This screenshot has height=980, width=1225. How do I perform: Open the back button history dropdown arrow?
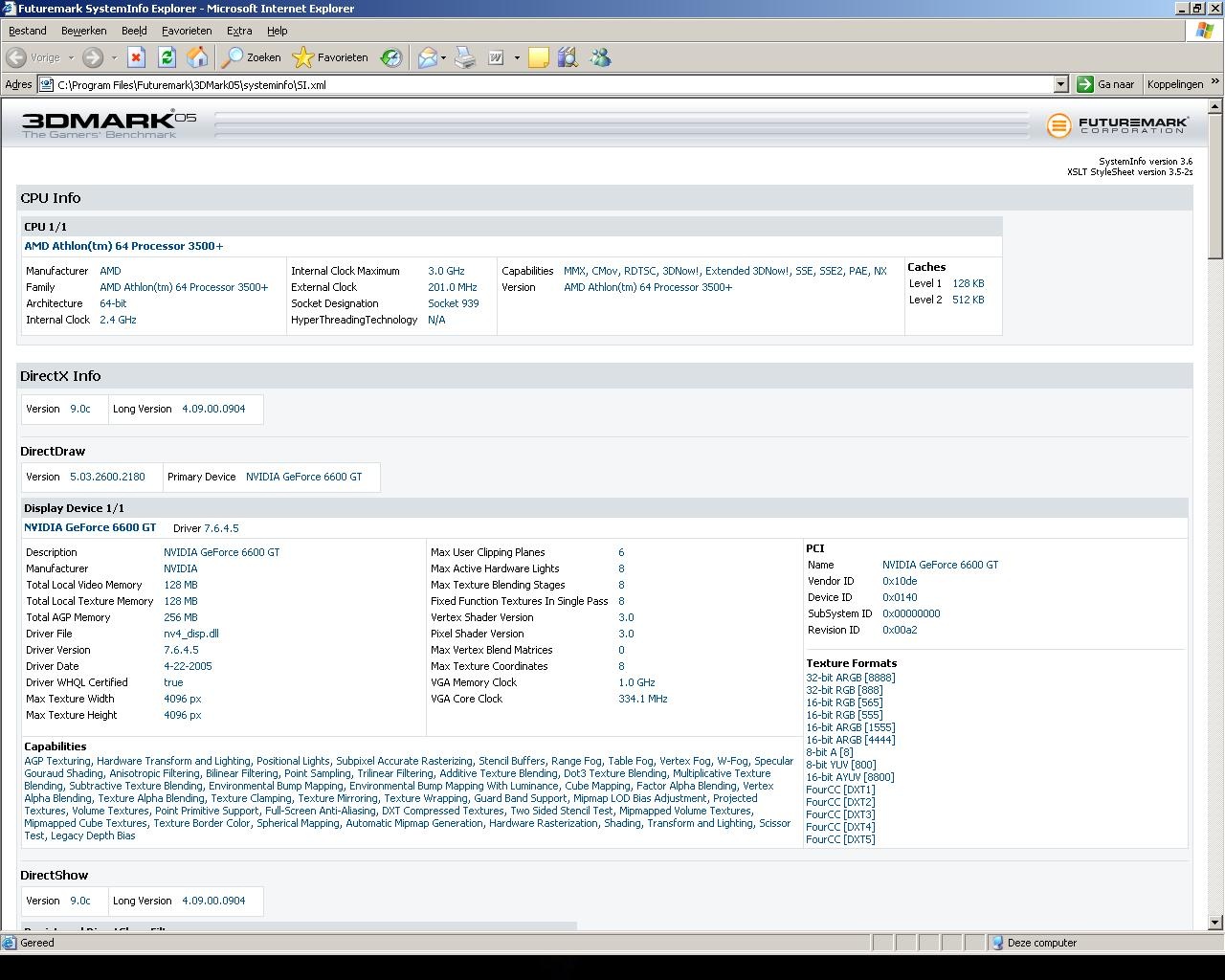[x=71, y=57]
